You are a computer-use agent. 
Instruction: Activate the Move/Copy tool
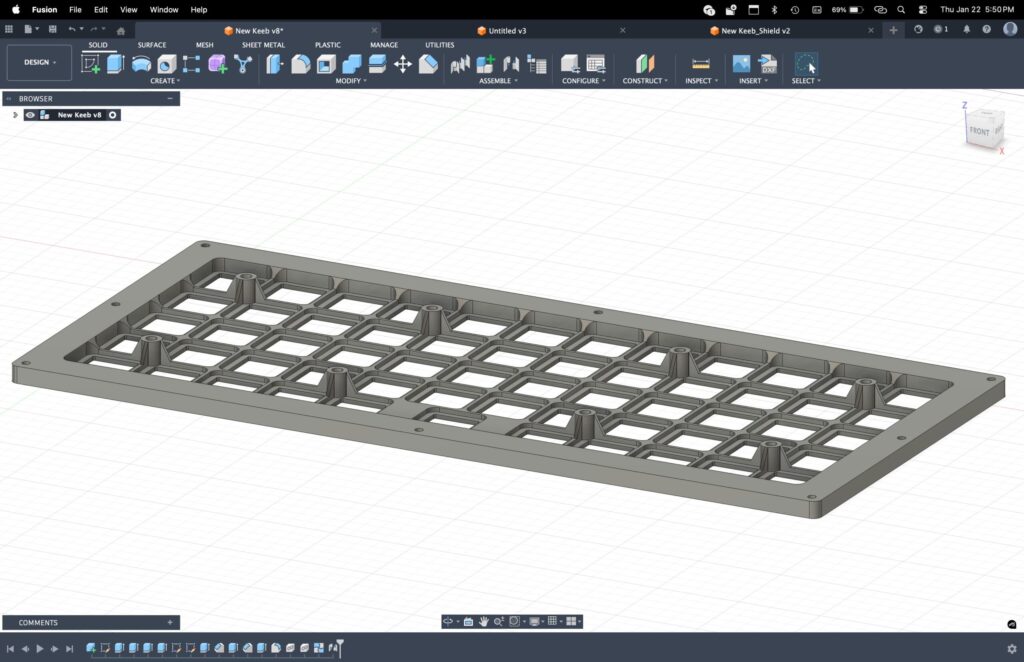pos(403,64)
